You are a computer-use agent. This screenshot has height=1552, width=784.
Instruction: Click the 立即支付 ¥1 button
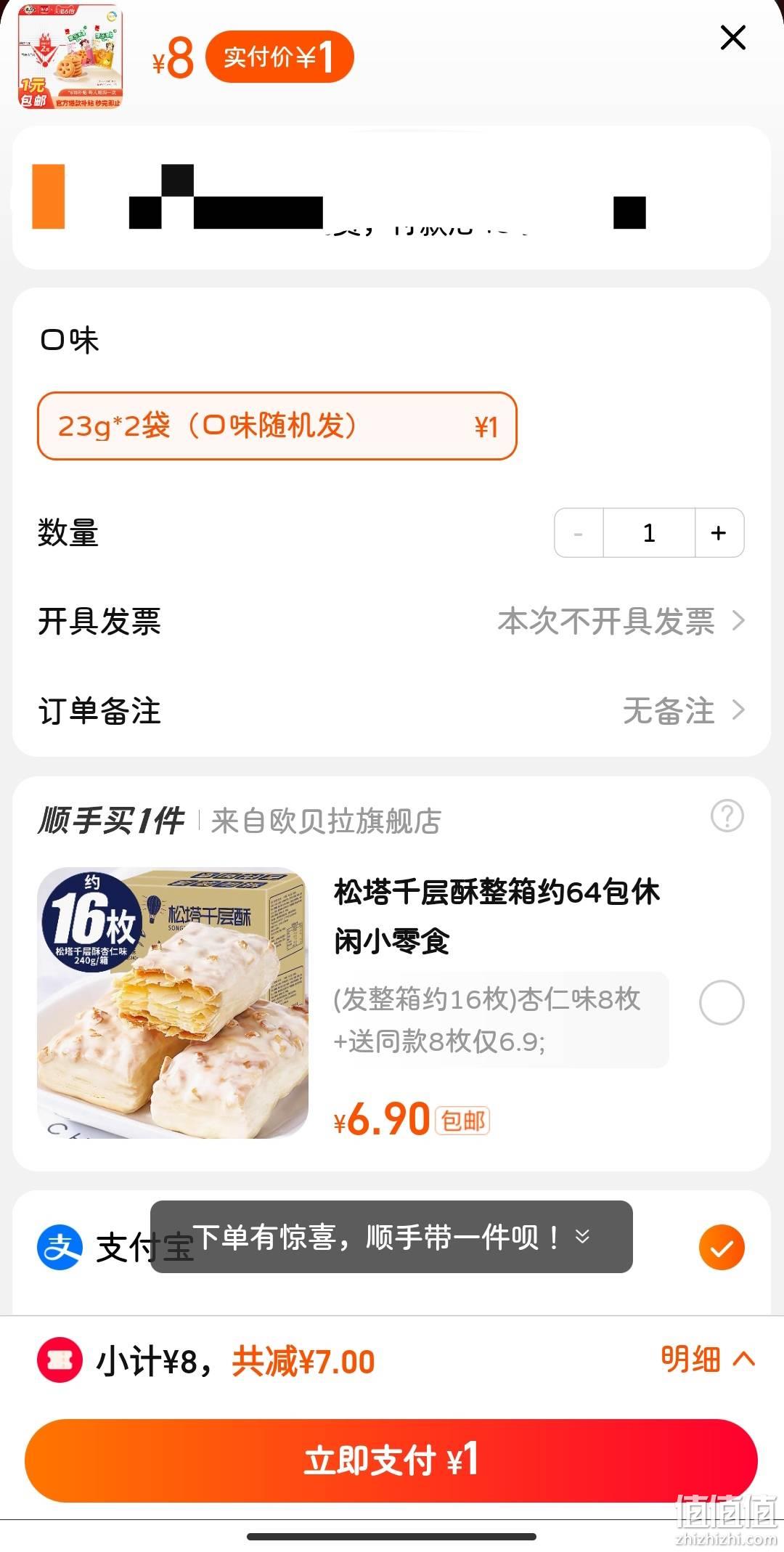pos(391,1460)
